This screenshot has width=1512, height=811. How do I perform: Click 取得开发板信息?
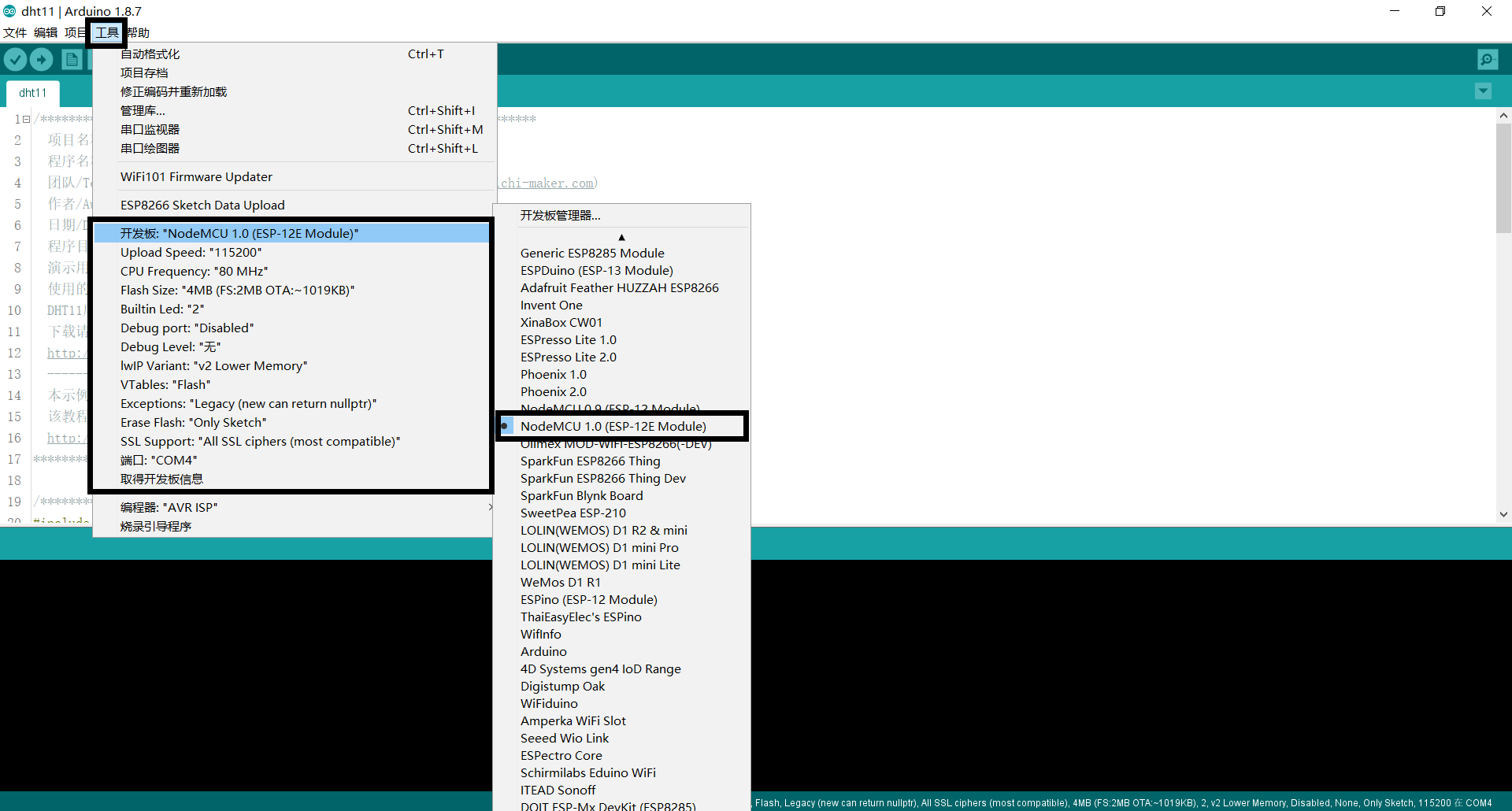[x=291, y=480]
